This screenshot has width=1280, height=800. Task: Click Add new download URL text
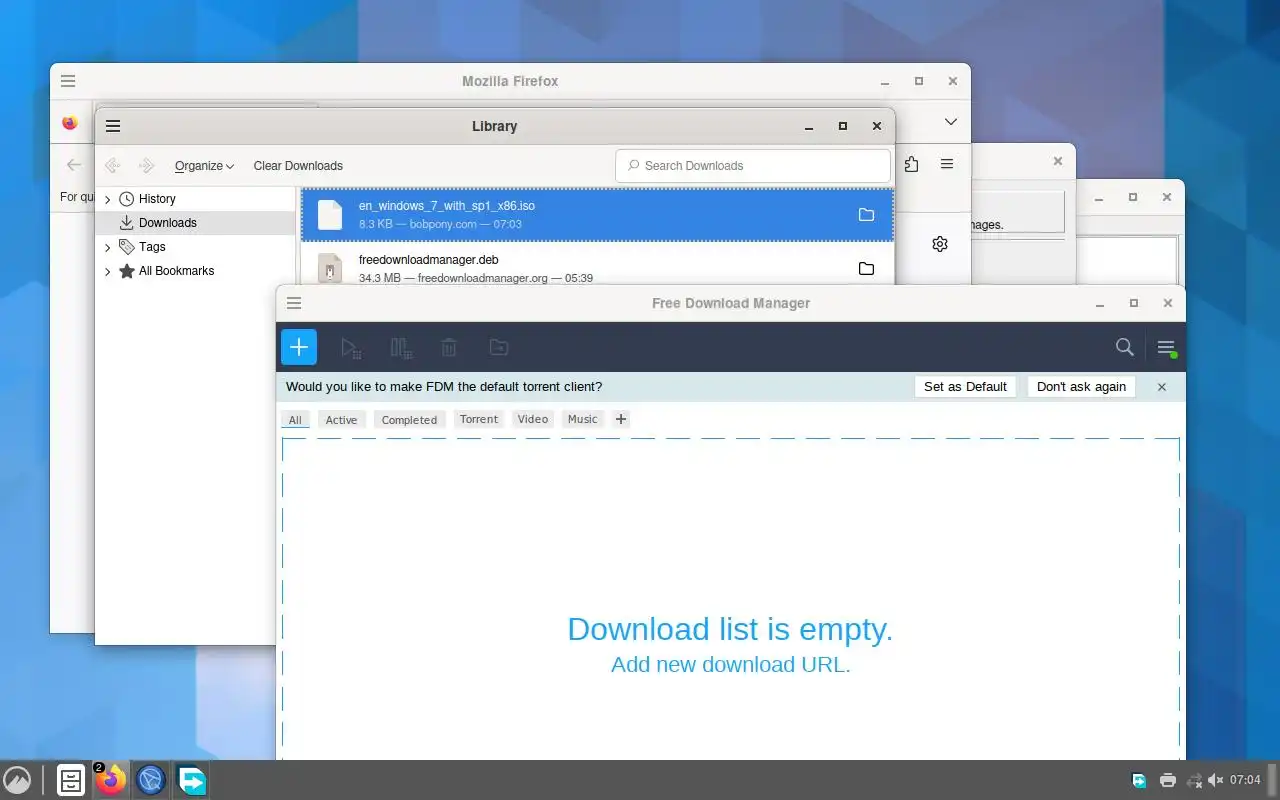(731, 664)
